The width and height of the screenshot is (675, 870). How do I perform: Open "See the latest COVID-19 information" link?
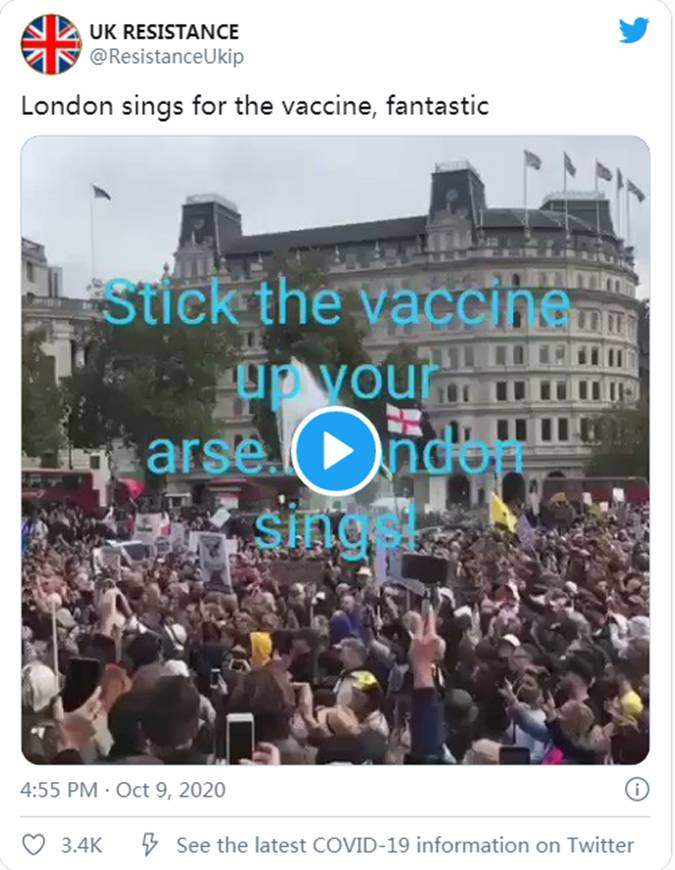(405, 845)
